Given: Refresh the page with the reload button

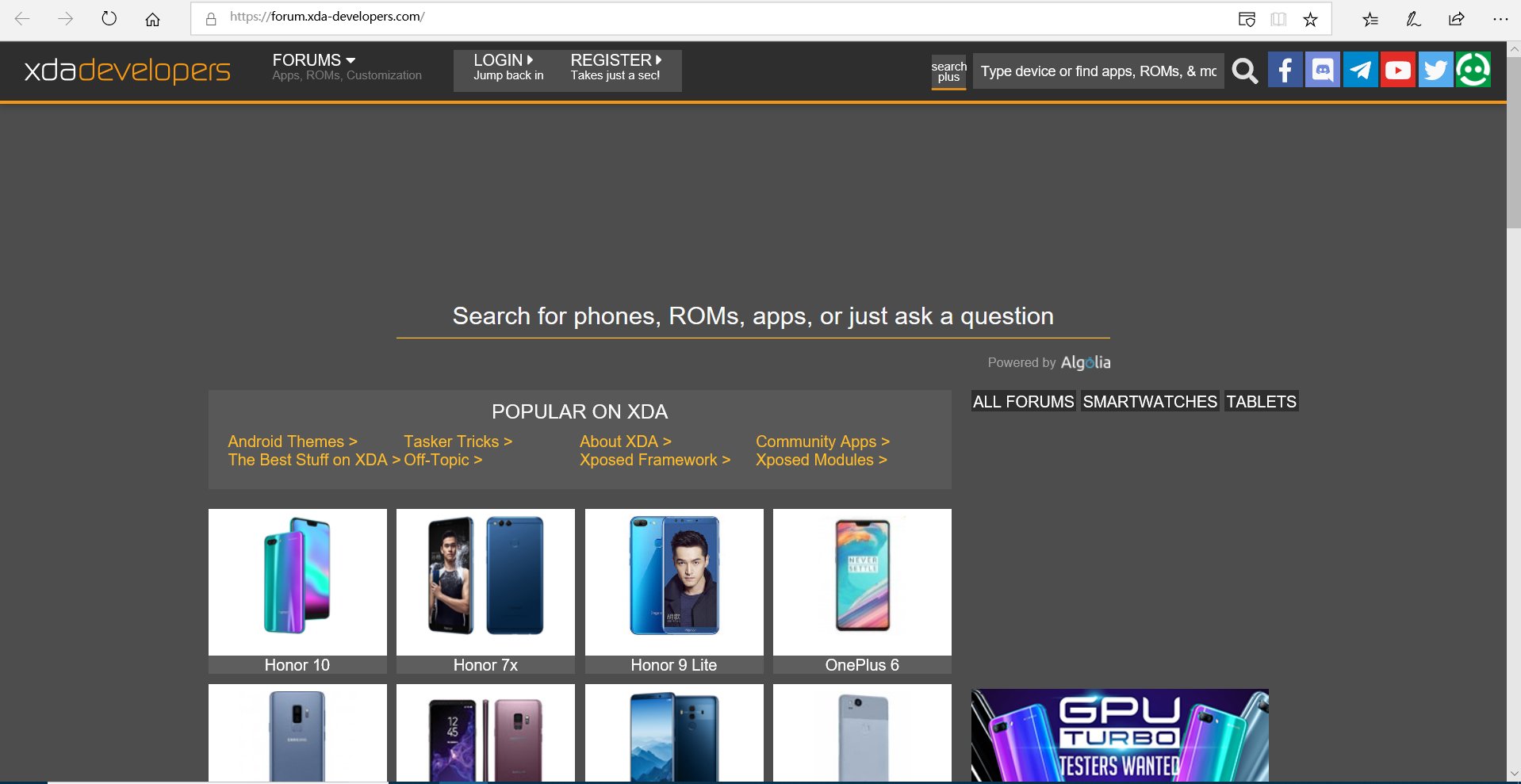Looking at the screenshot, I should point(109,18).
